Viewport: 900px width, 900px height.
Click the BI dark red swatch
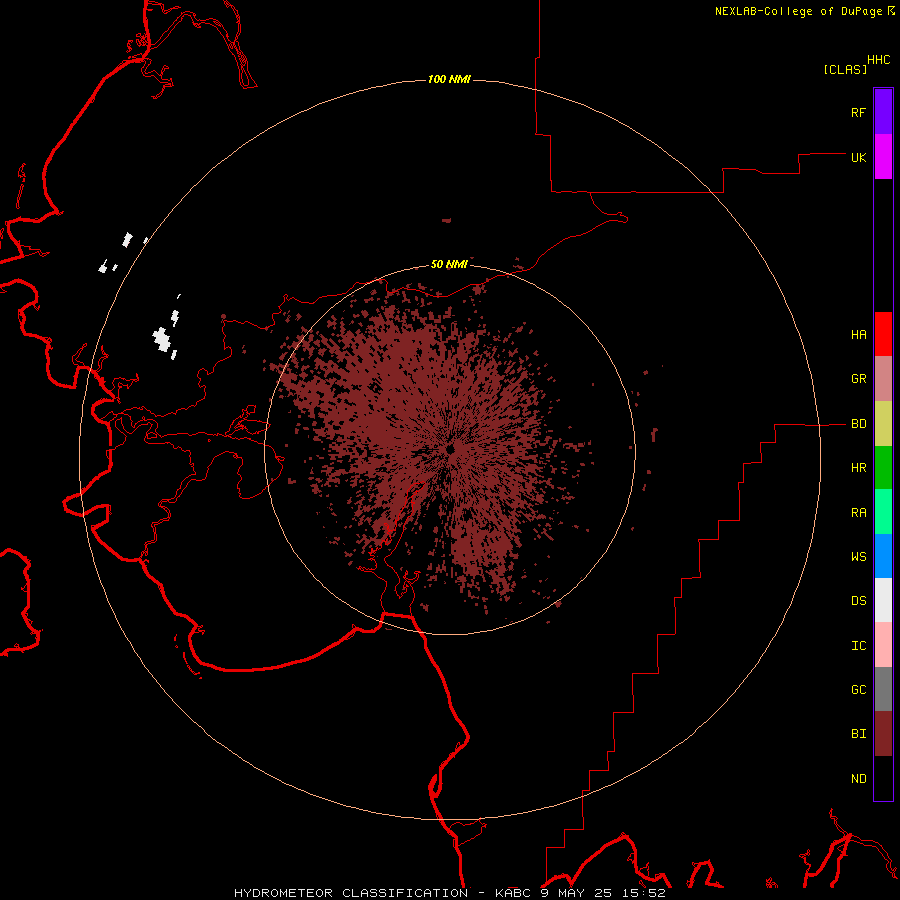pos(883,734)
